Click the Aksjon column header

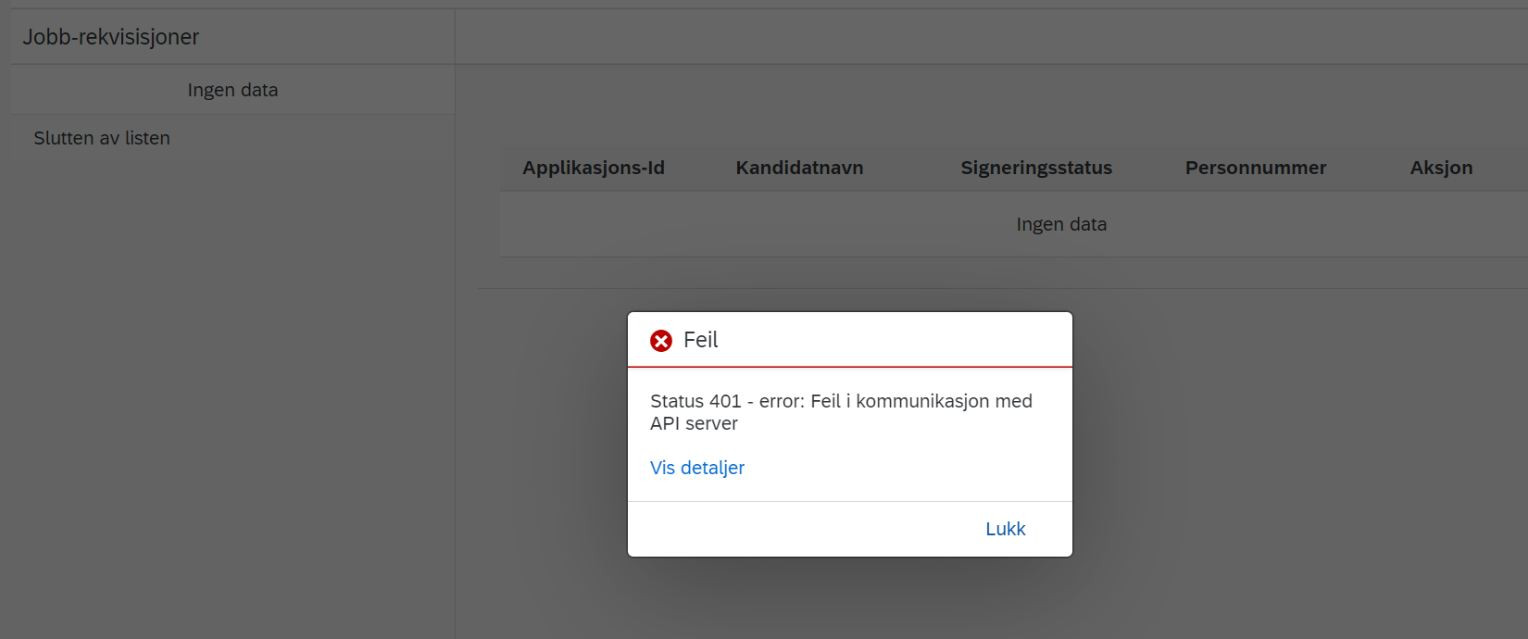[x=1441, y=168]
